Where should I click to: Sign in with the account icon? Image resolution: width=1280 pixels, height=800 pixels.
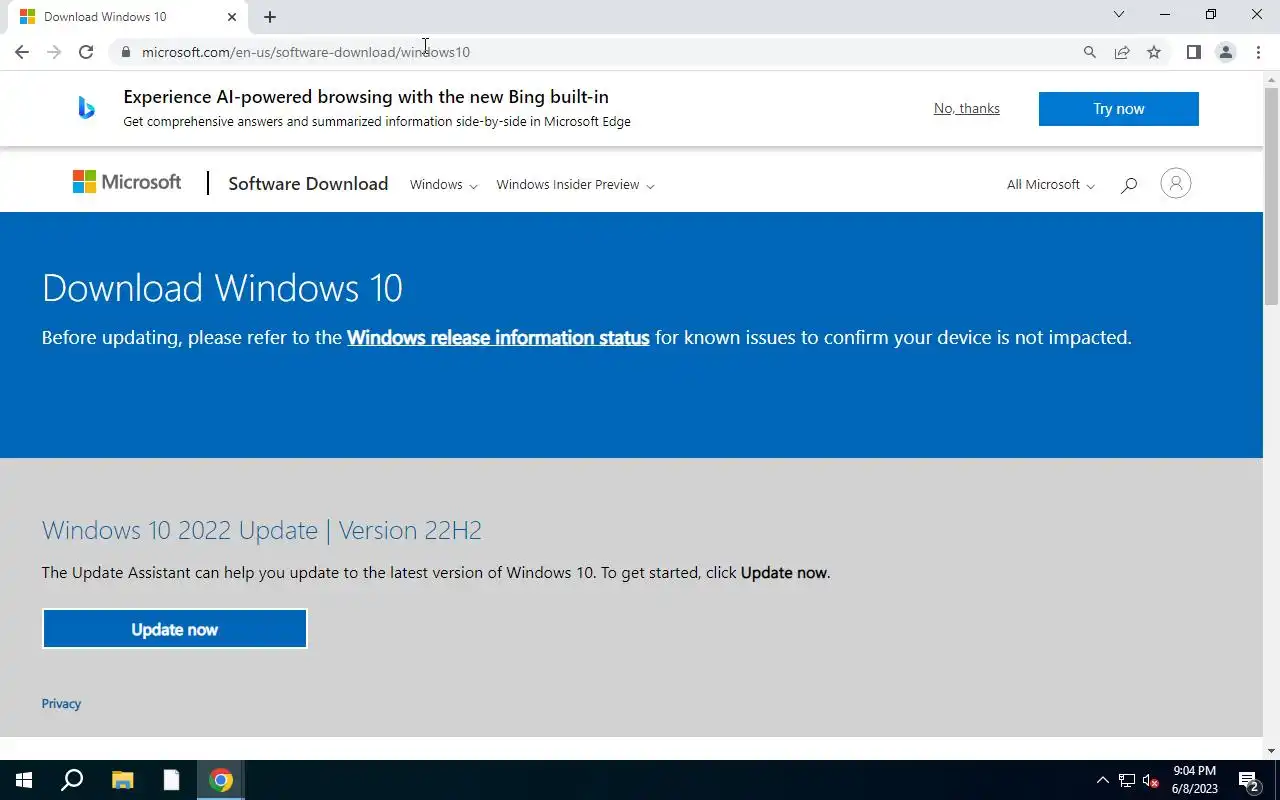1176,183
